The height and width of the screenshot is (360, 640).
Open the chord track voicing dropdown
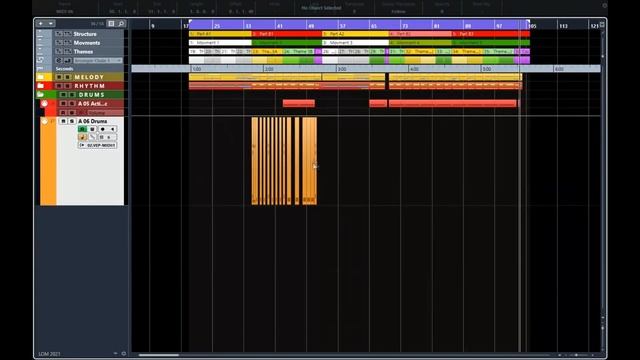point(98,60)
